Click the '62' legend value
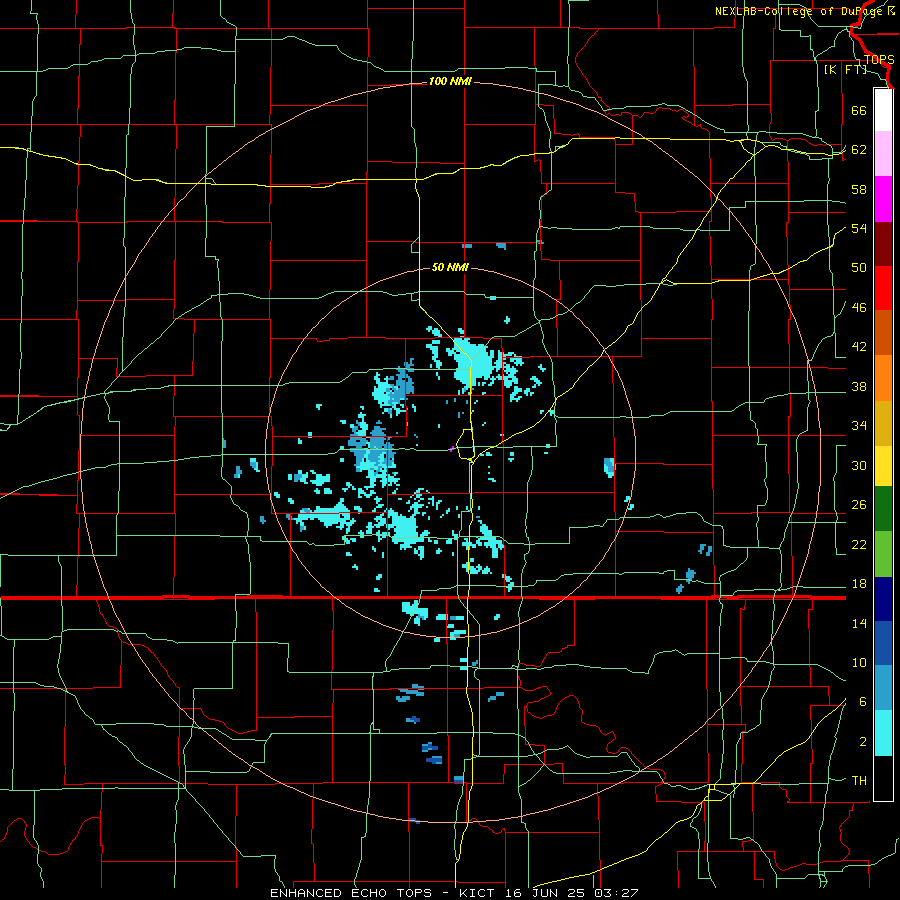This screenshot has width=900, height=900. point(859,150)
